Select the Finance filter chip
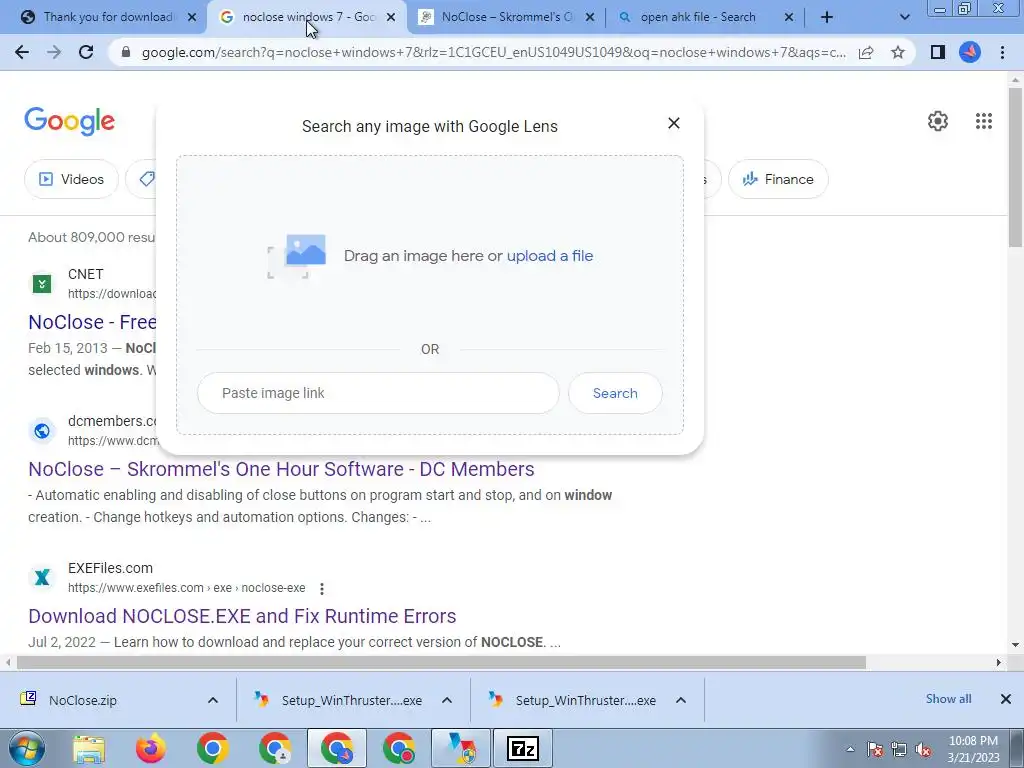Screen dimensions: 1024x768 pyautogui.click(x=778, y=179)
